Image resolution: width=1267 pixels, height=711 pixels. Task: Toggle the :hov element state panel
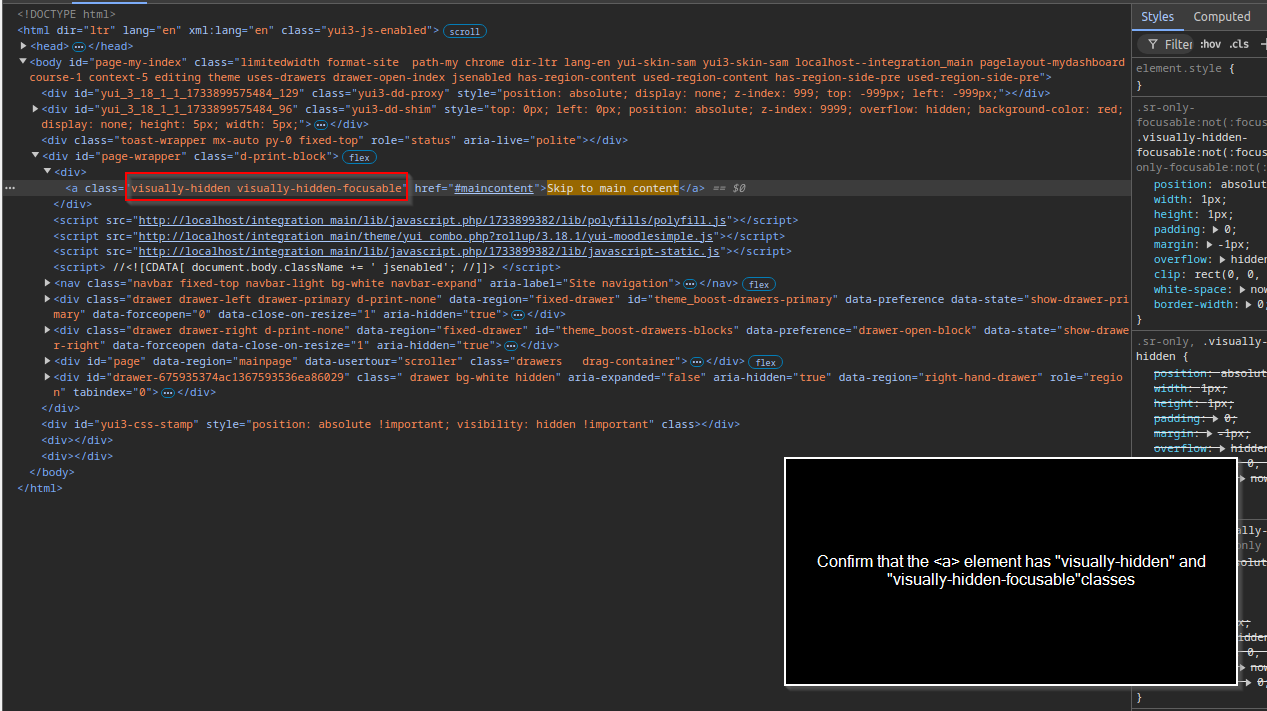(x=1210, y=44)
